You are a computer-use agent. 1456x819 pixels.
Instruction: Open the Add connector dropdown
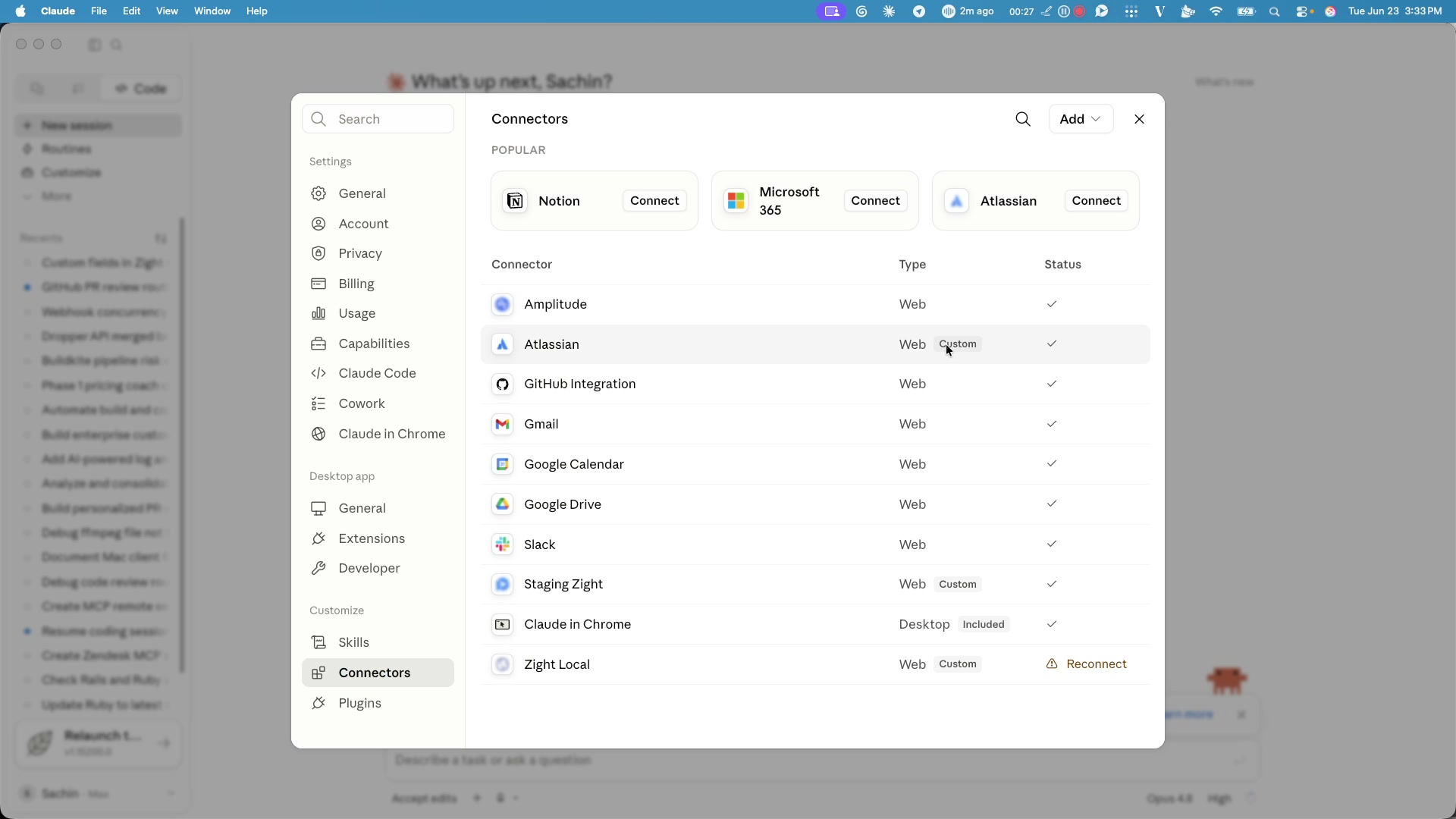point(1081,119)
